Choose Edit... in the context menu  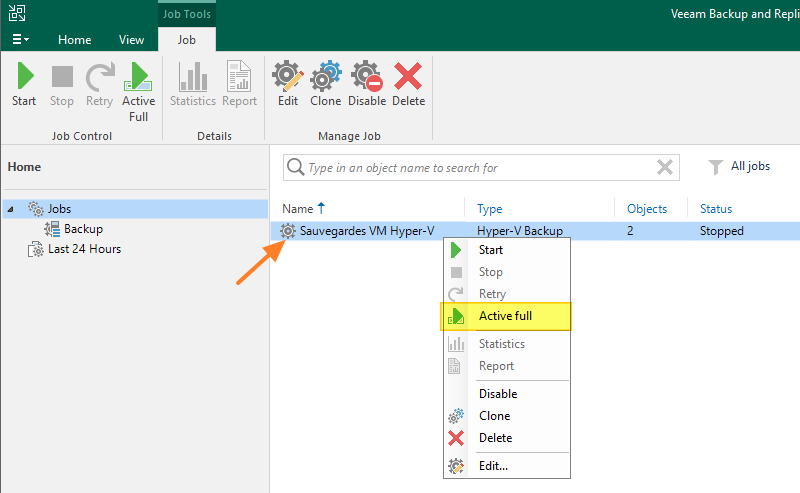pyautogui.click(x=507, y=466)
